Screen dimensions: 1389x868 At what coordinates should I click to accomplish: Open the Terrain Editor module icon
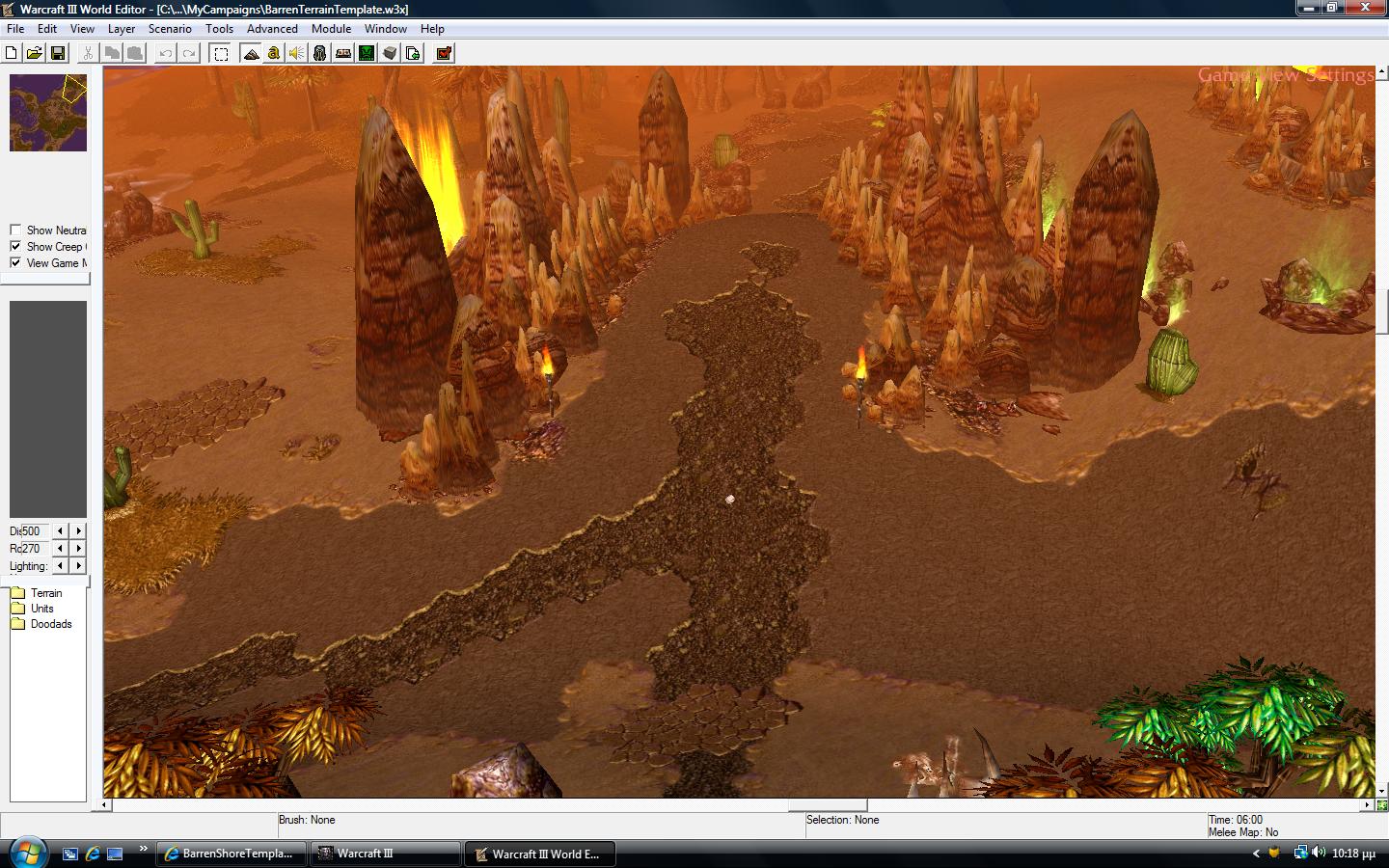252,53
